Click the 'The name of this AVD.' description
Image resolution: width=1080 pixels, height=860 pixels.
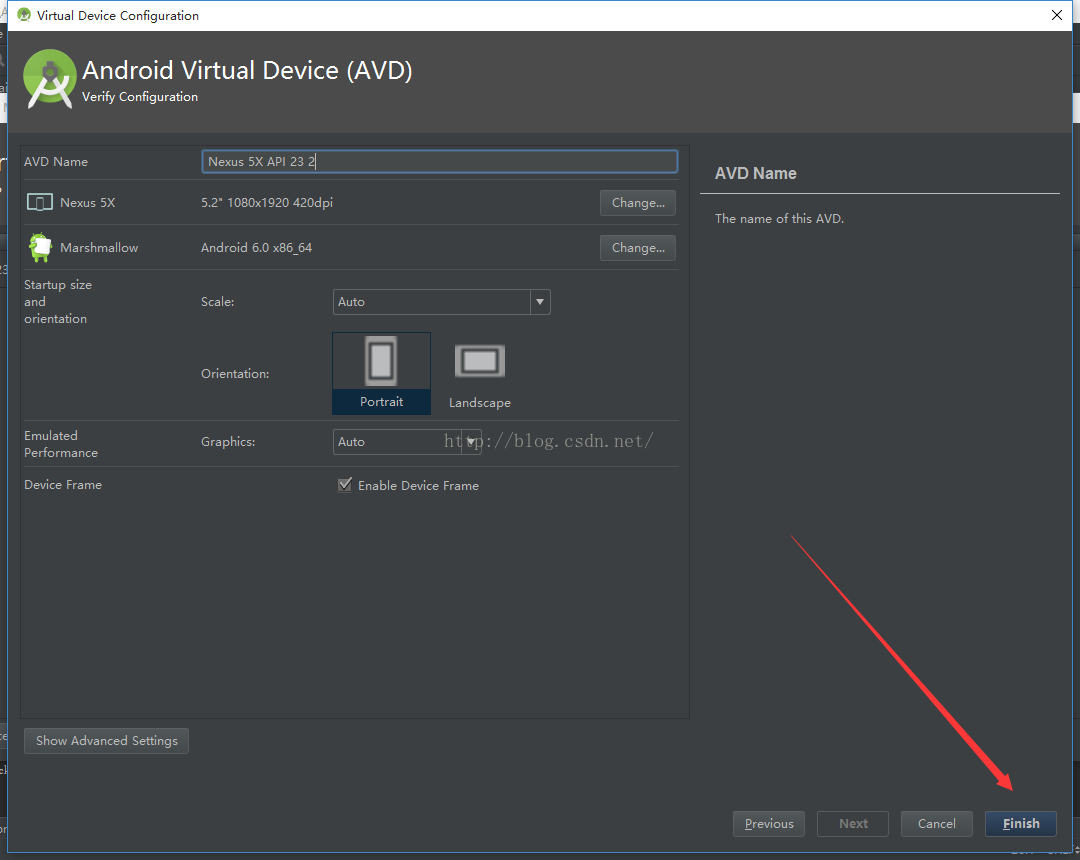click(x=779, y=218)
